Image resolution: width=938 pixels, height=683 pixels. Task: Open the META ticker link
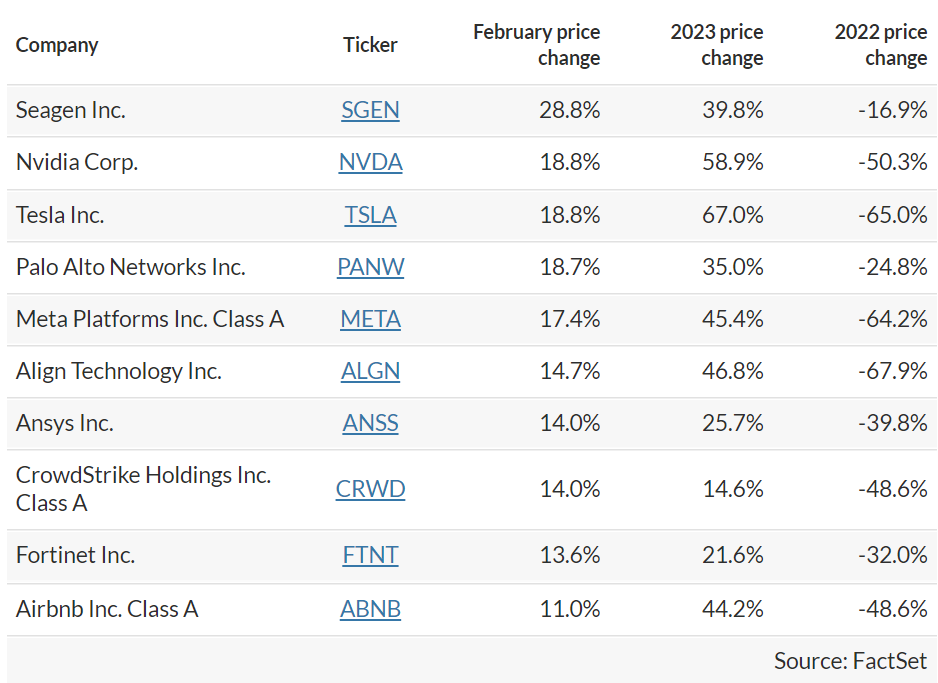(370, 319)
